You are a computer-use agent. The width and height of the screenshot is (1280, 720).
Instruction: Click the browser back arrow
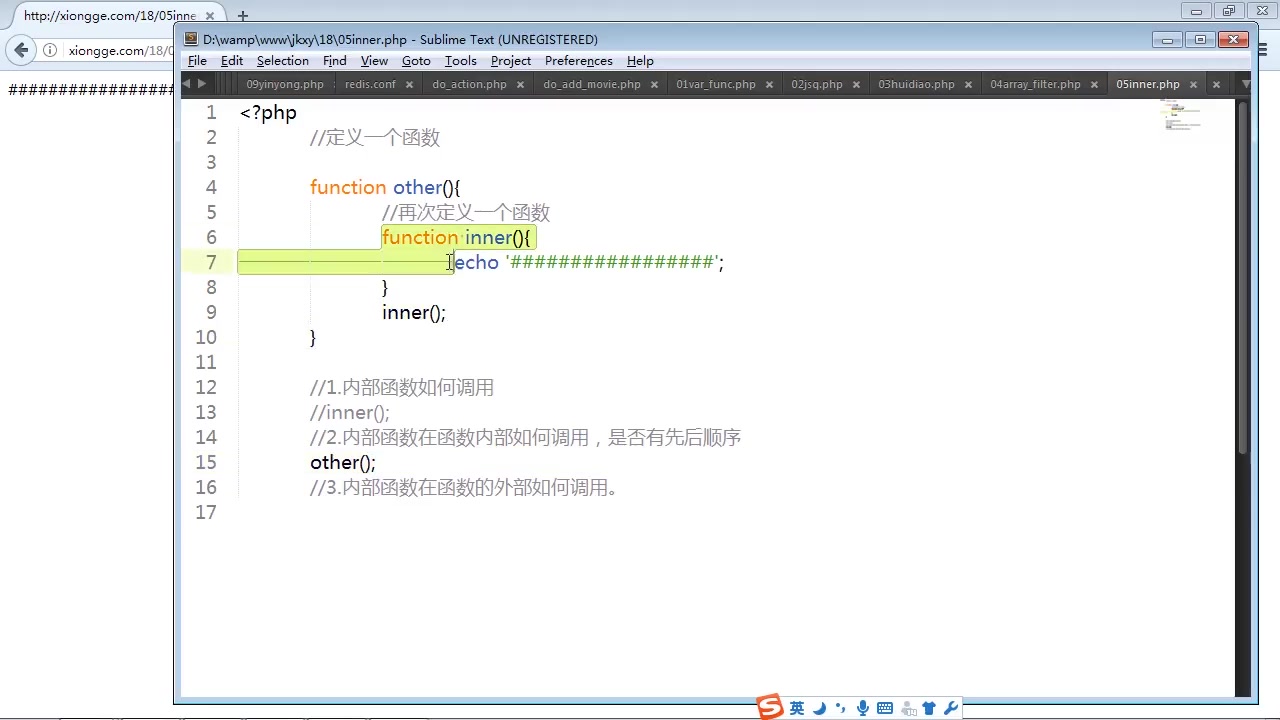pos(21,50)
